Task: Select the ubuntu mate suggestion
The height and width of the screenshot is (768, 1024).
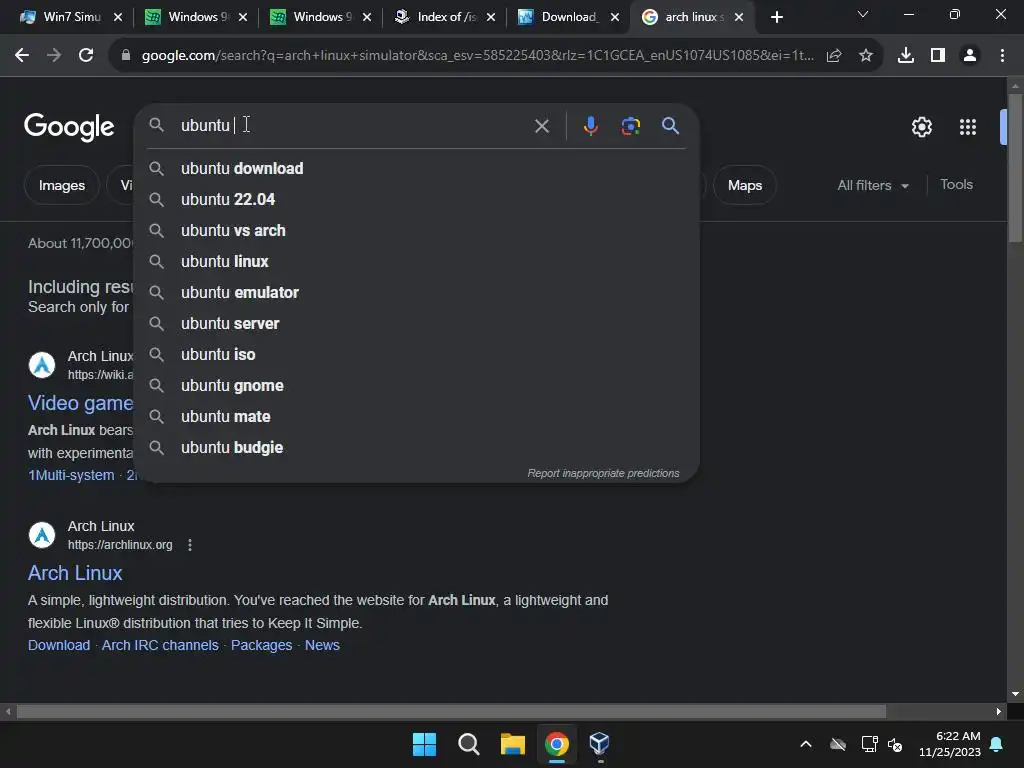Action: (417, 417)
